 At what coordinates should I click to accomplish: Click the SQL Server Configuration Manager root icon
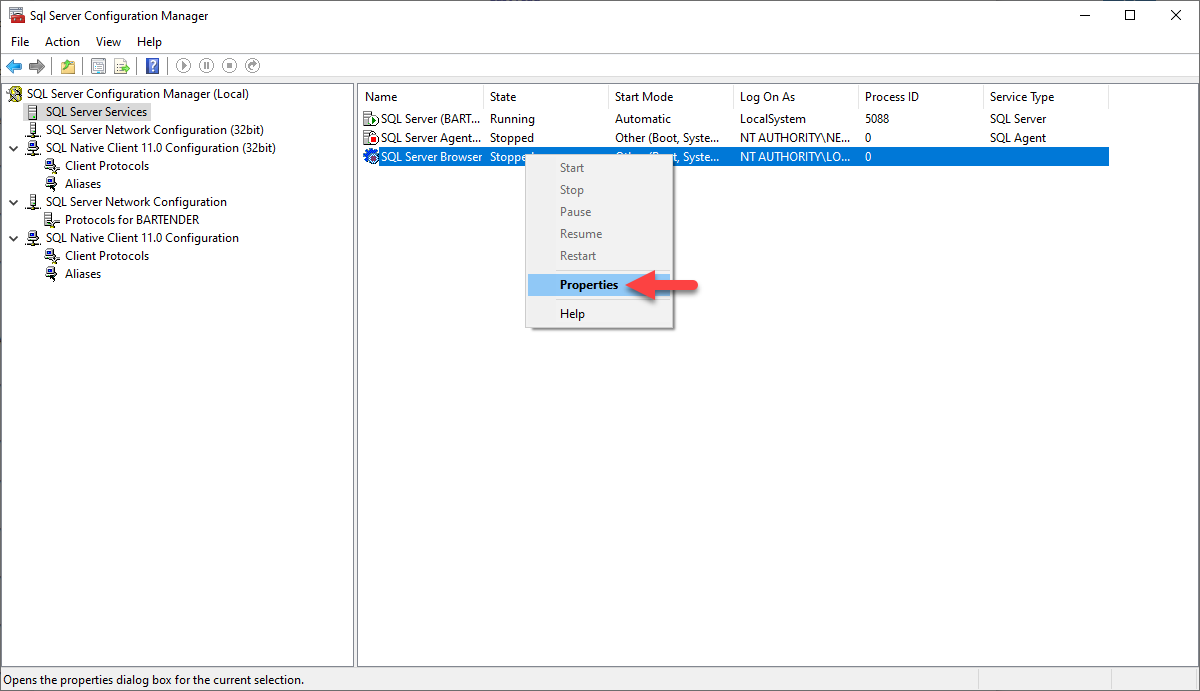(x=15, y=94)
